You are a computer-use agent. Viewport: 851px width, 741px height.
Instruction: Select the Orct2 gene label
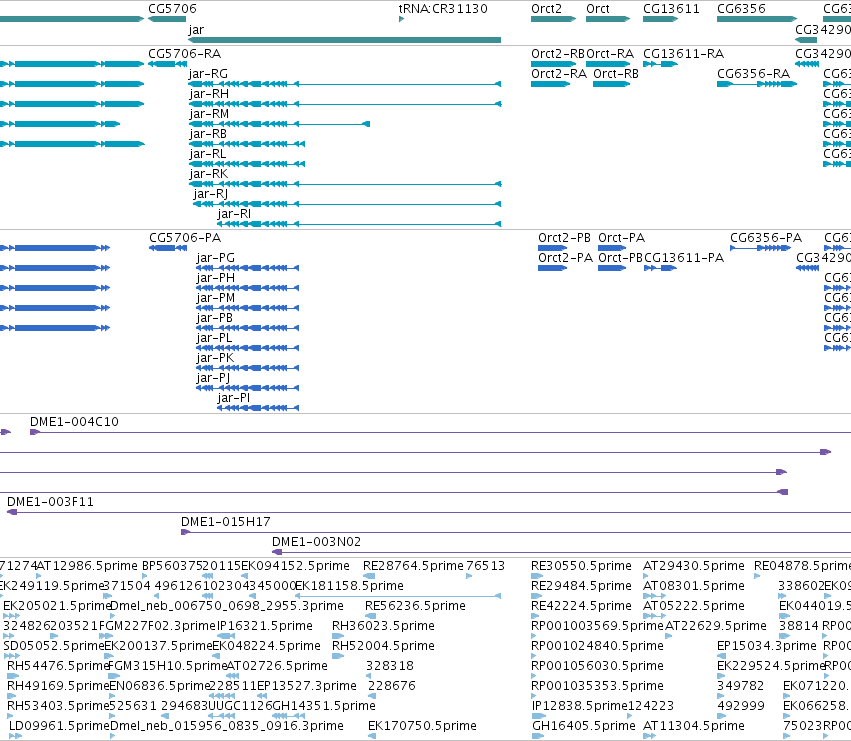pyautogui.click(x=546, y=9)
